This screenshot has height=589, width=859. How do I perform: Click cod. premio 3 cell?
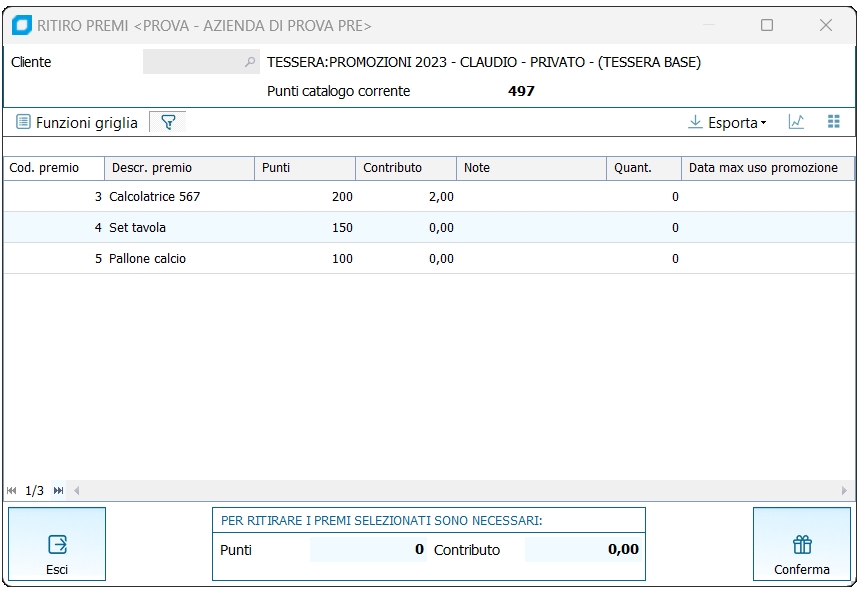54,197
